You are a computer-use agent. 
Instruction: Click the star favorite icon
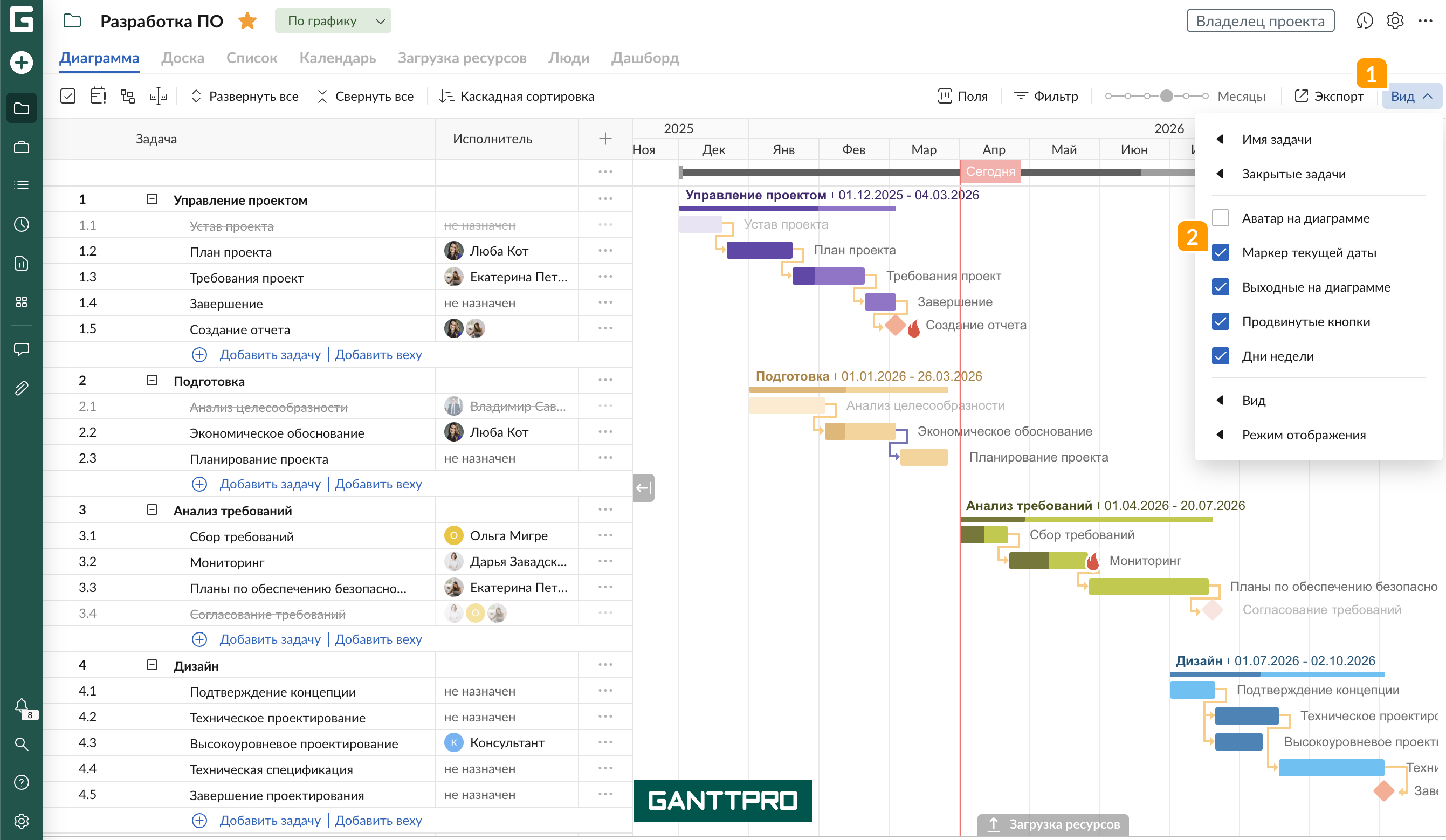(247, 21)
